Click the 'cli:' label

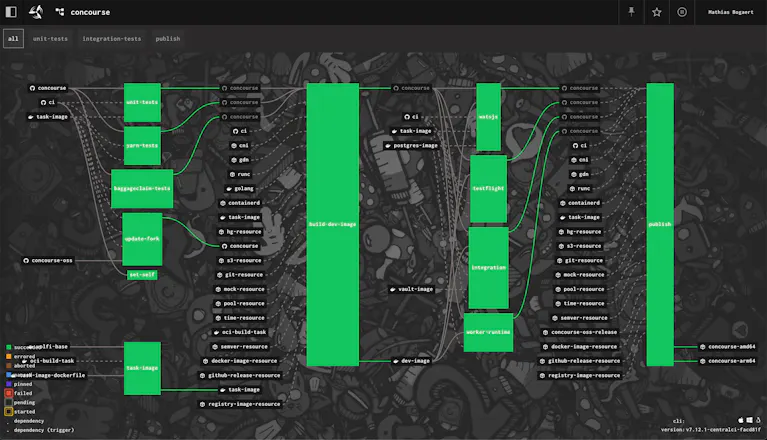click(679, 421)
